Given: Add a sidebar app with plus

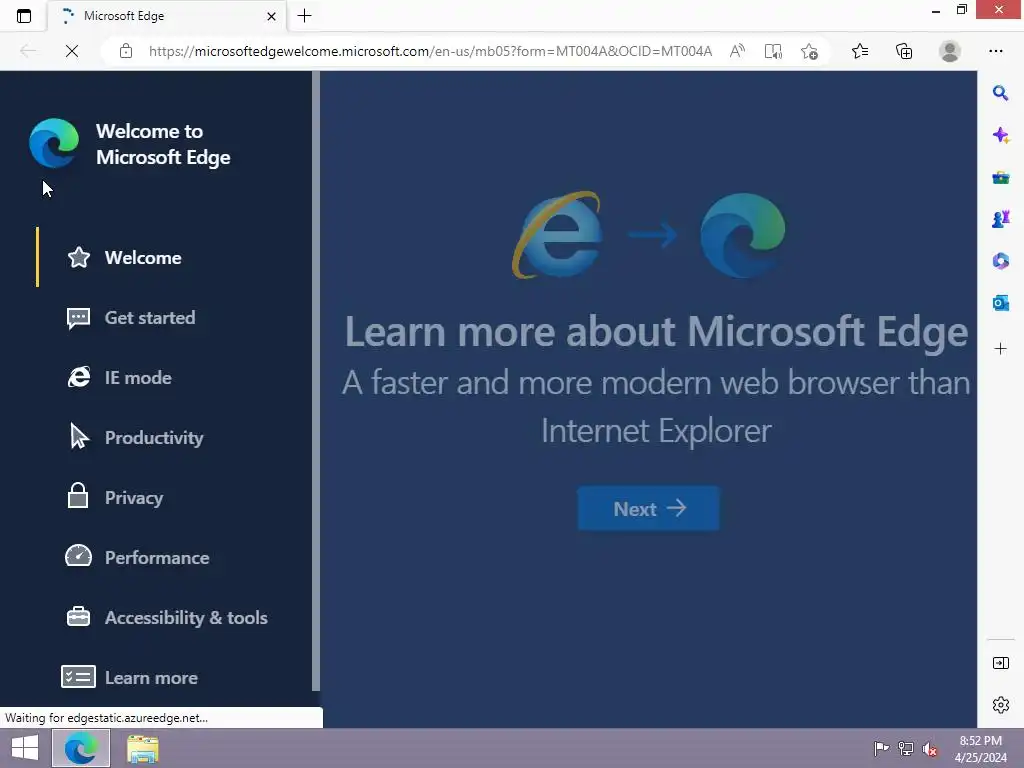Looking at the screenshot, I should coord(1000,349).
